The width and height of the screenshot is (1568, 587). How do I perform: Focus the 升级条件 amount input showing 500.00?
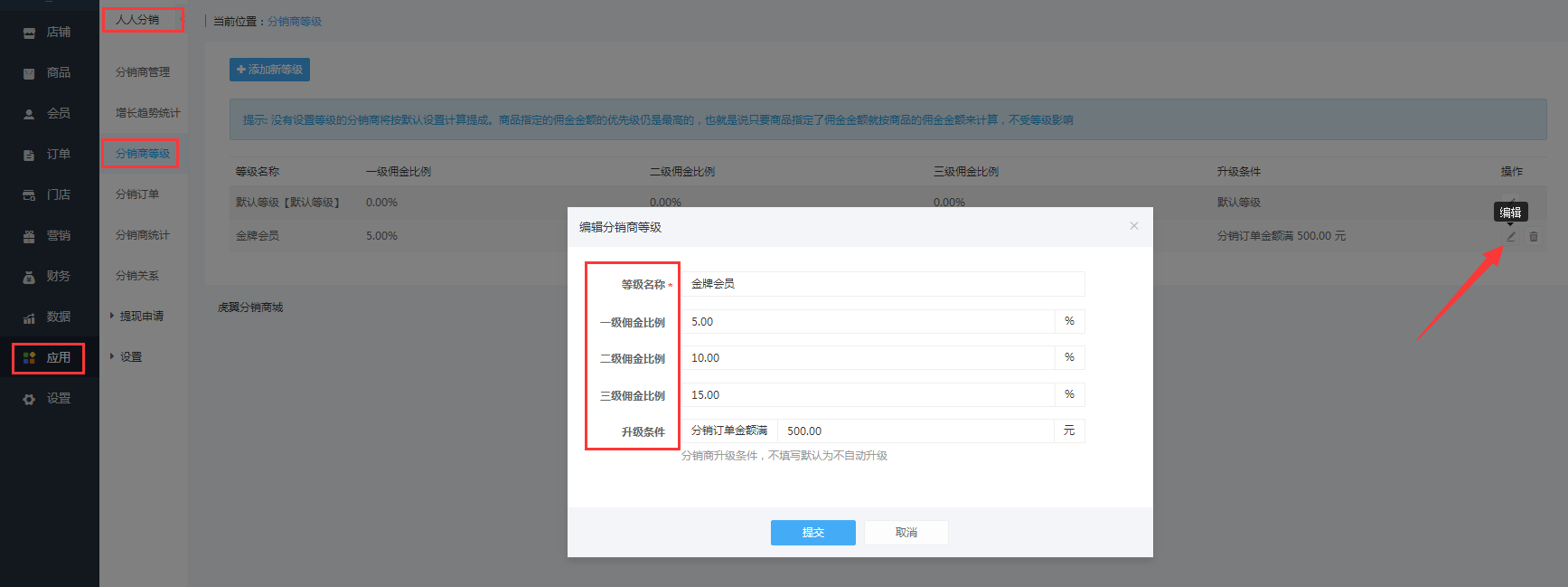pos(915,431)
